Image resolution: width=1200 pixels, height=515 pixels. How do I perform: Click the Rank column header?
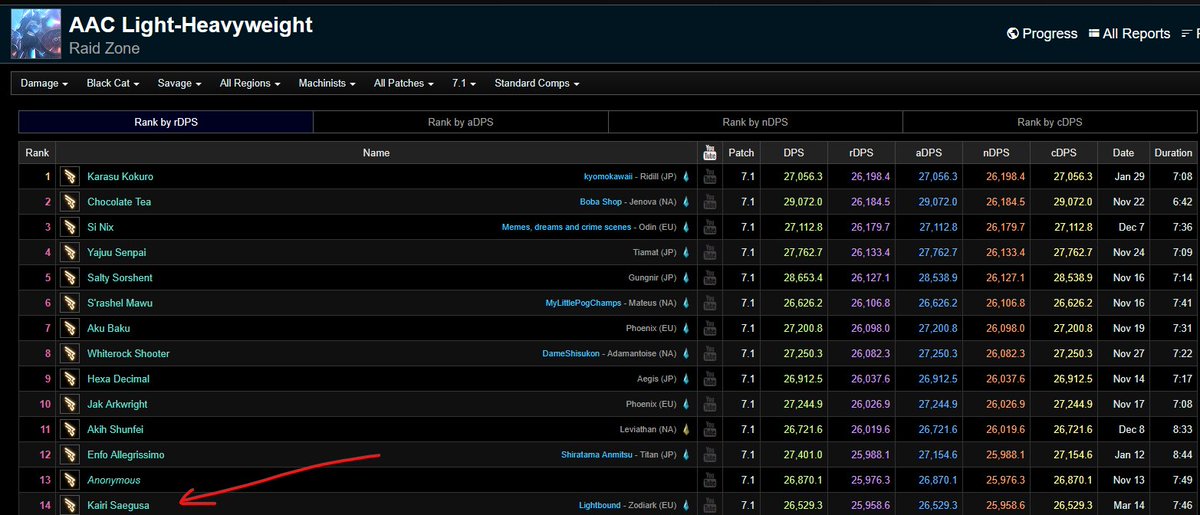tap(37, 153)
